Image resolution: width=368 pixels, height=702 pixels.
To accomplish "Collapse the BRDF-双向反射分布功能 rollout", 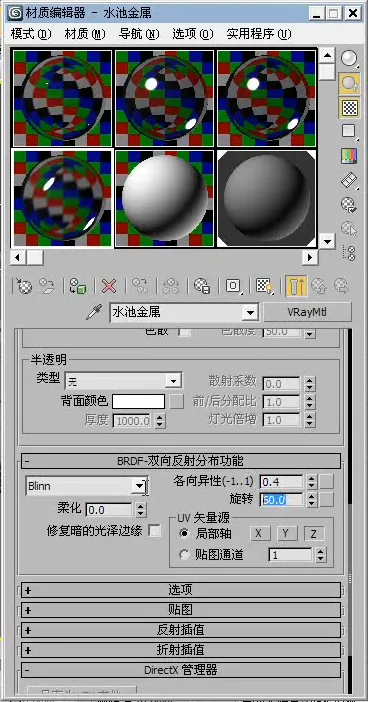I will click(180, 460).
